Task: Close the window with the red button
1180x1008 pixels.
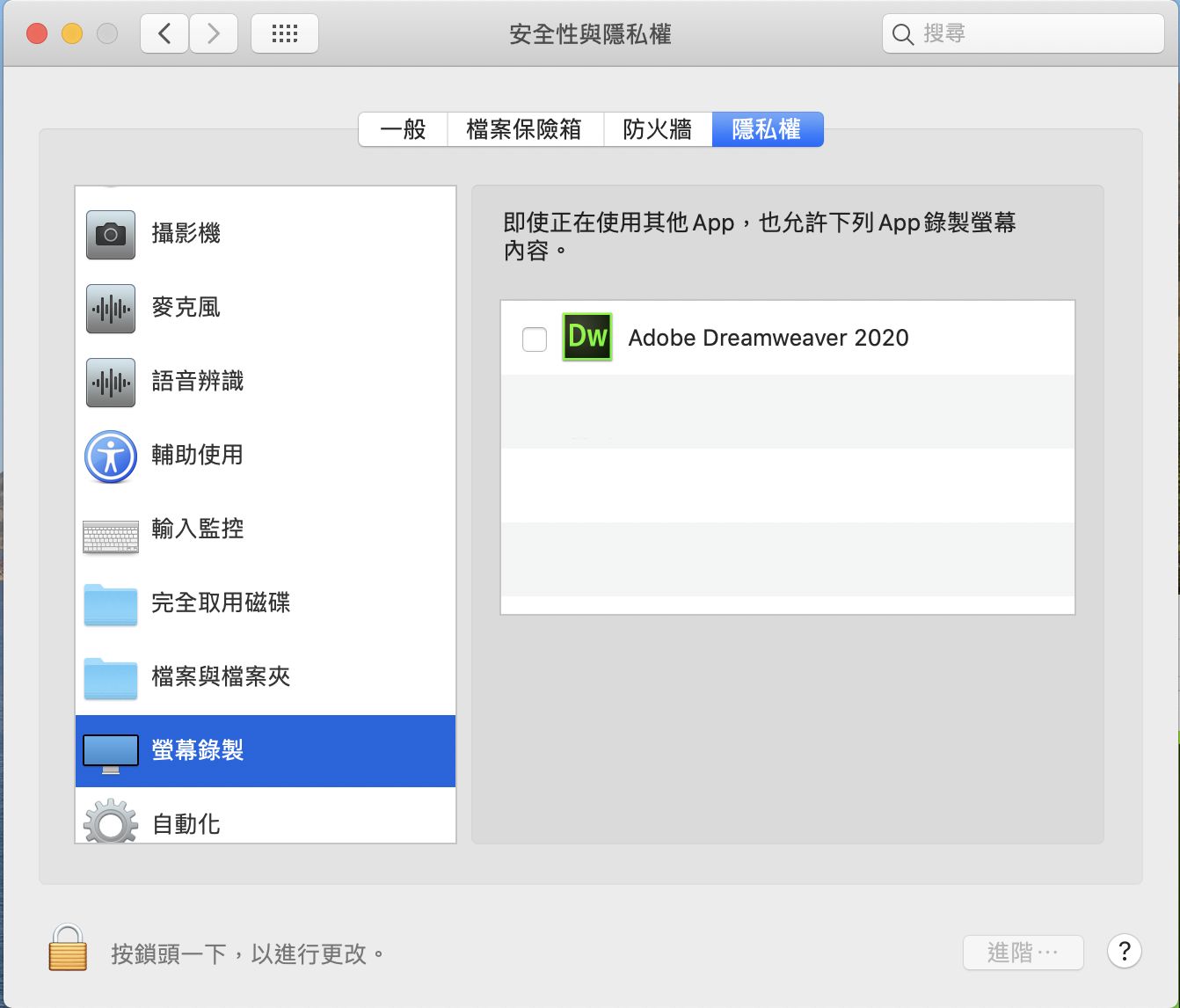Action: 37,34
